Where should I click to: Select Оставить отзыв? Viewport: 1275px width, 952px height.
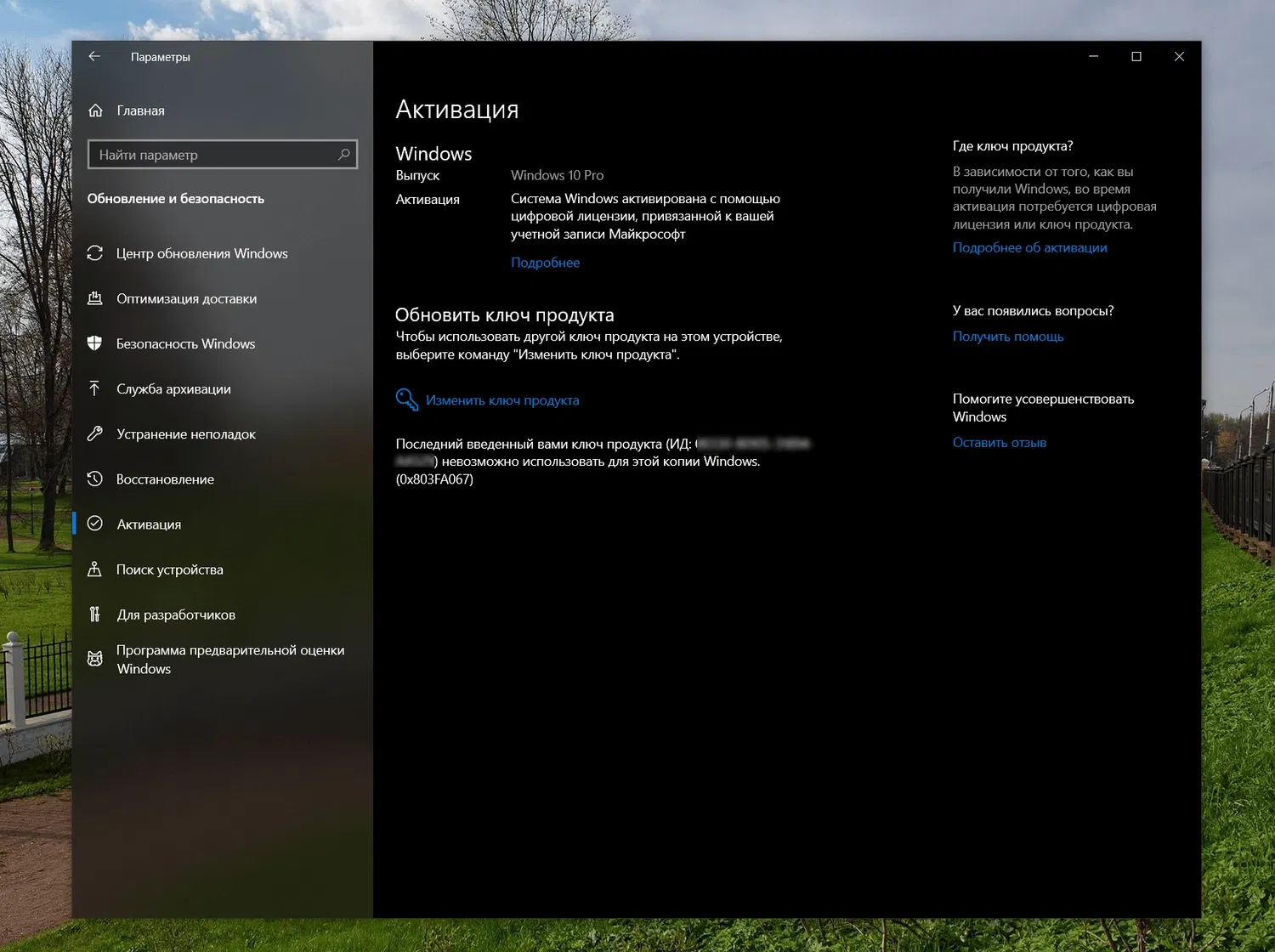pyautogui.click(x=999, y=442)
